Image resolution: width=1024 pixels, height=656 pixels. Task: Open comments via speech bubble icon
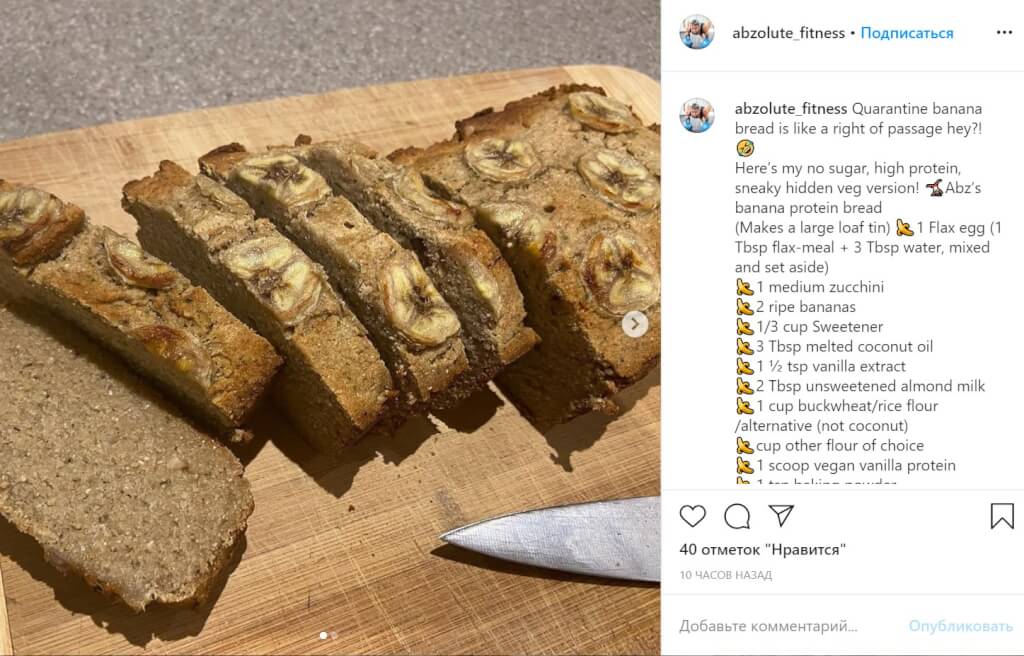click(x=737, y=516)
